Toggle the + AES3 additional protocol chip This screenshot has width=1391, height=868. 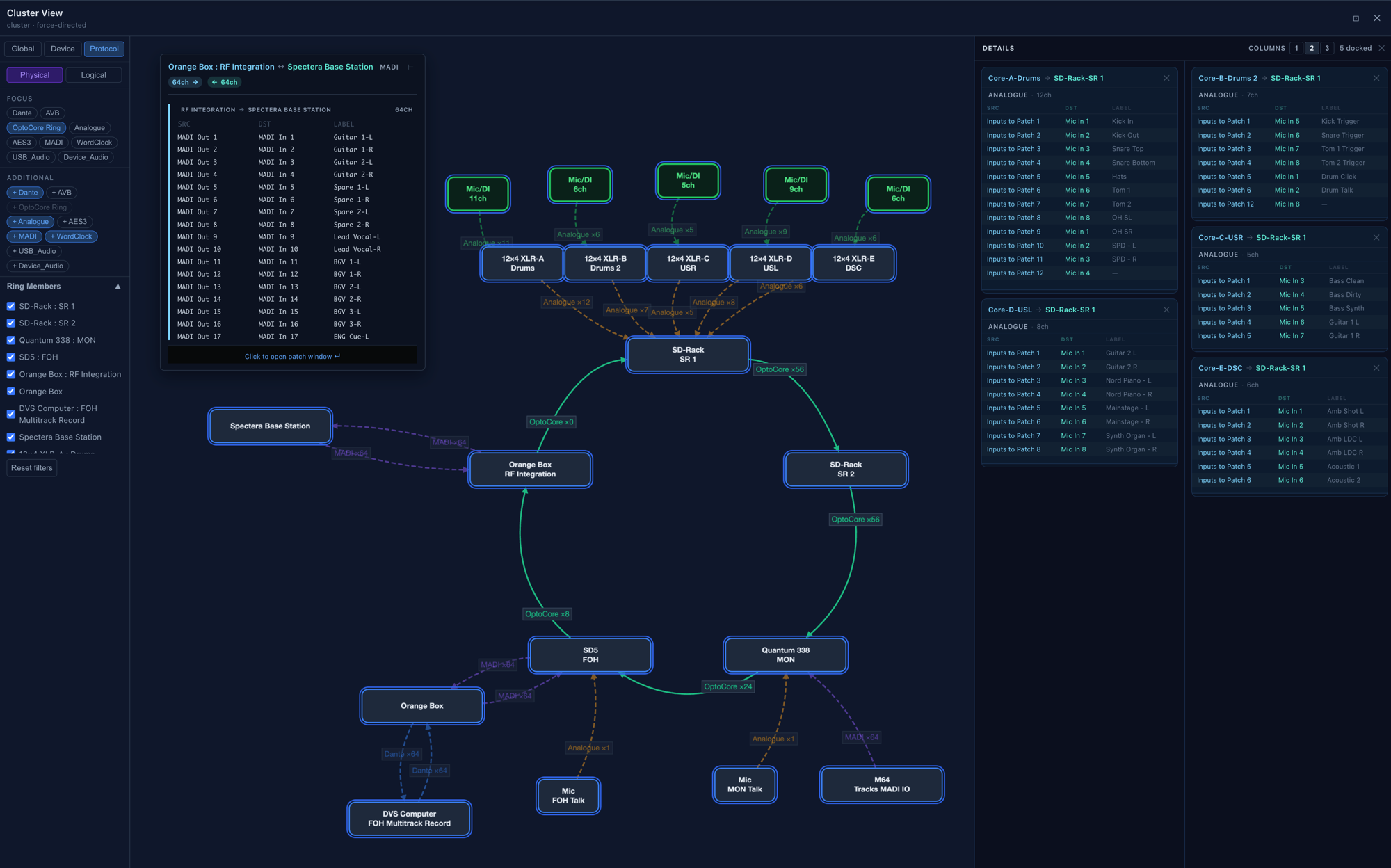tap(74, 222)
